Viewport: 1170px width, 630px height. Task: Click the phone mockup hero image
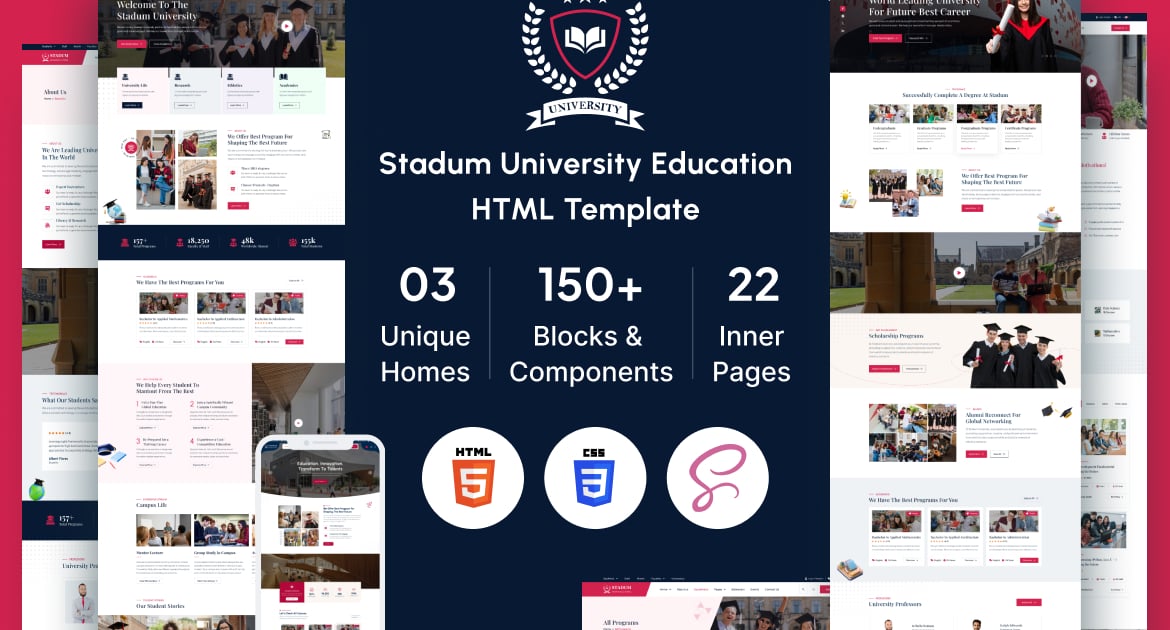click(320, 468)
